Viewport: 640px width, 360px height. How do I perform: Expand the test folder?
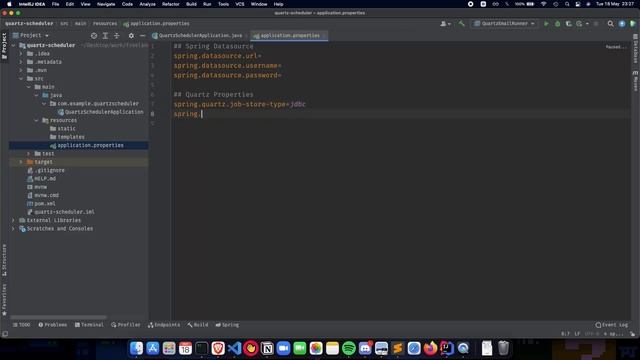pyautogui.click(x=29, y=153)
